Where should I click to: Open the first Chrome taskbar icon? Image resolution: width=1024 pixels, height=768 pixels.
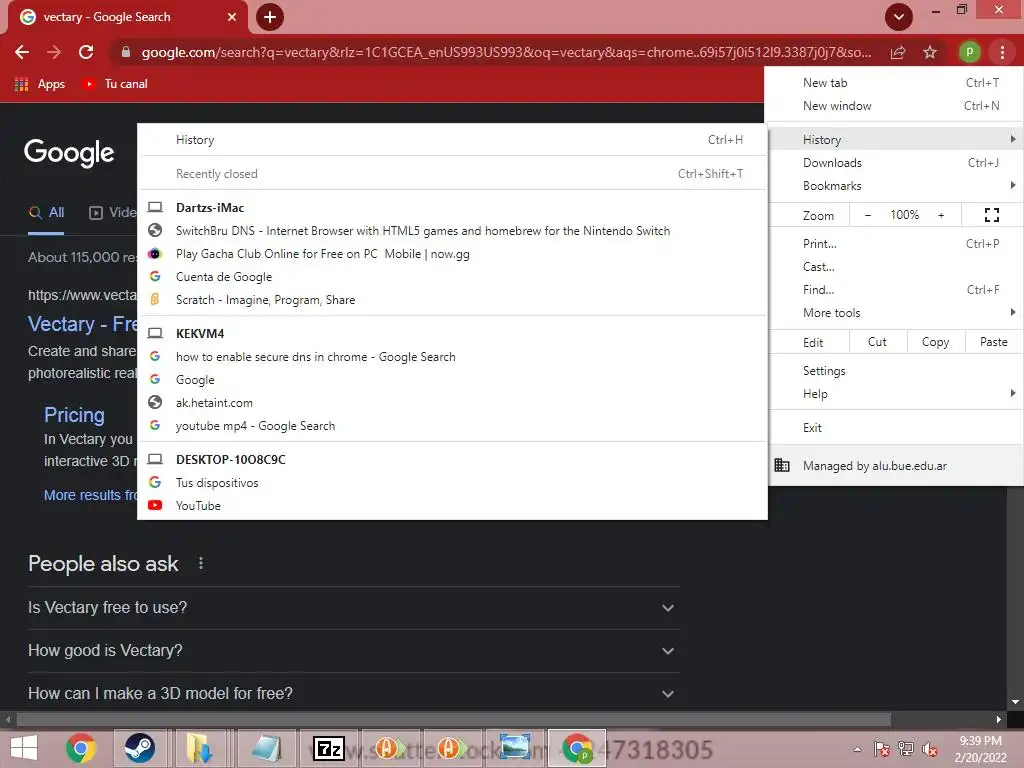coord(80,748)
